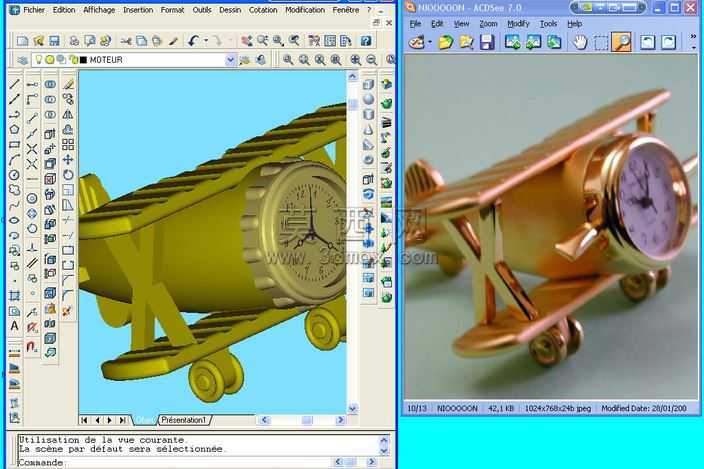This screenshot has height=469, width=704.
Task: Click the blue question-mark Help icon in AutoCAD
Action: (366, 41)
